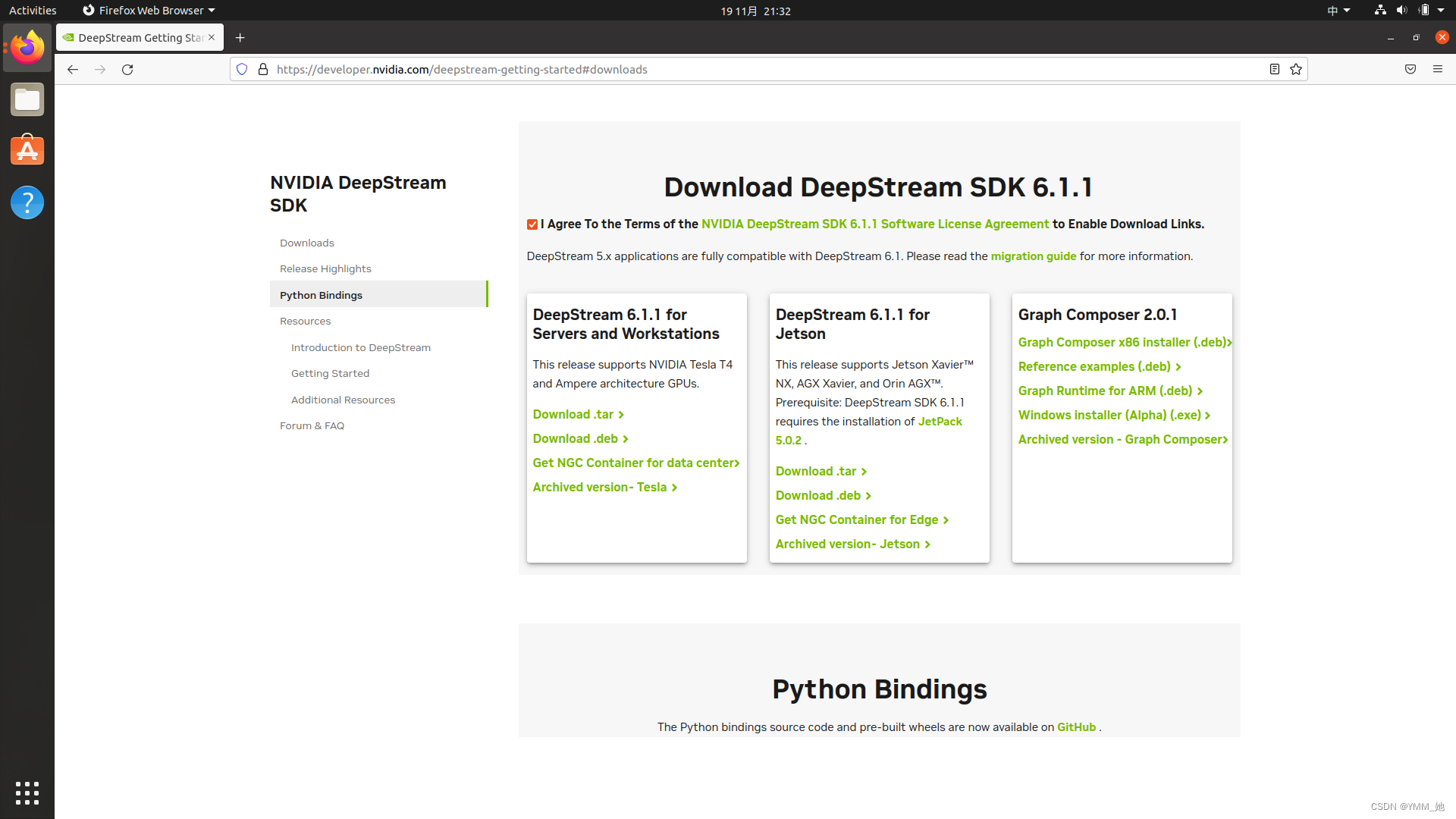Jump to Downloads in the sidebar

[306, 243]
